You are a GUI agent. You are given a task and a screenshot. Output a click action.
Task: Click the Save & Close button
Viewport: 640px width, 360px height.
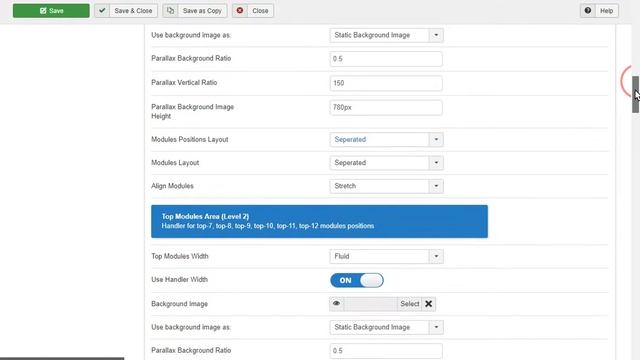126,11
